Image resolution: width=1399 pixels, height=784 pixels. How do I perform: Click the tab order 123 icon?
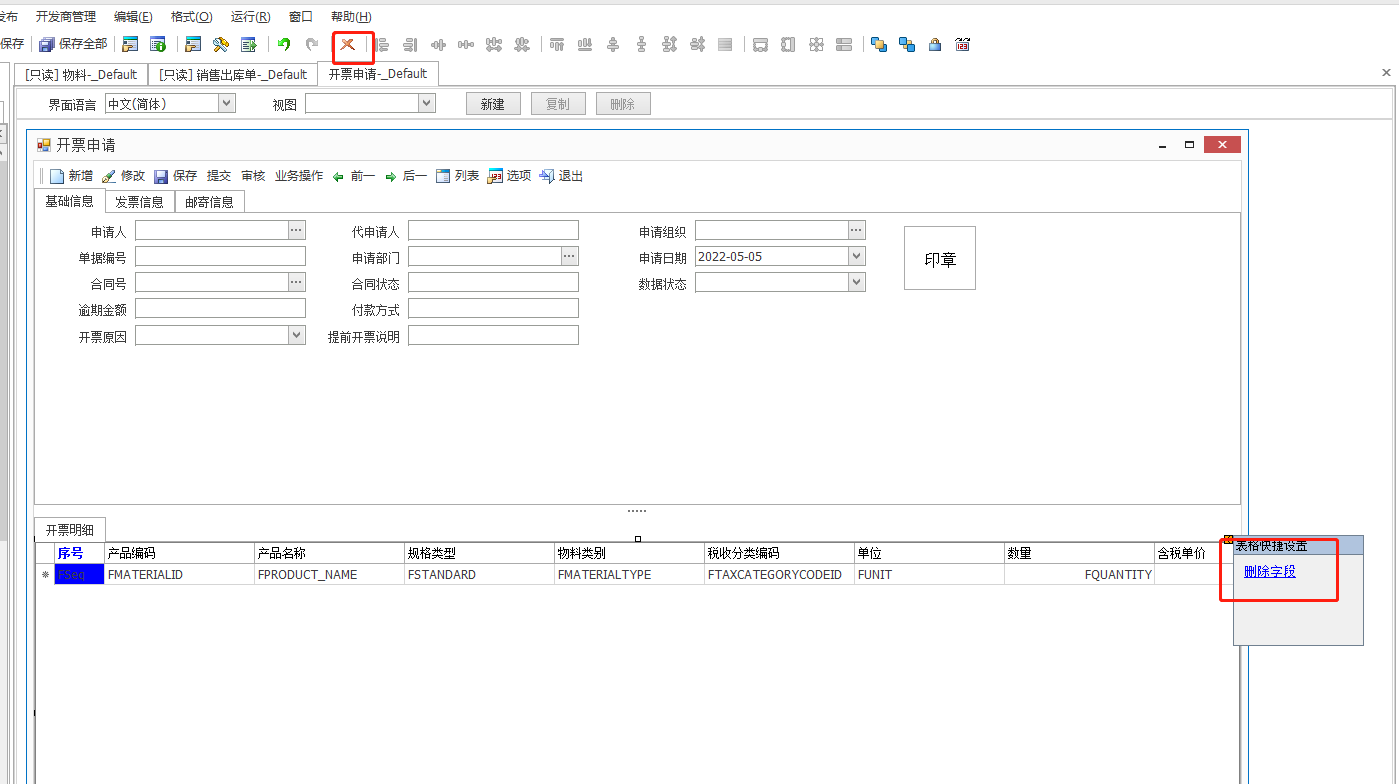point(963,44)
